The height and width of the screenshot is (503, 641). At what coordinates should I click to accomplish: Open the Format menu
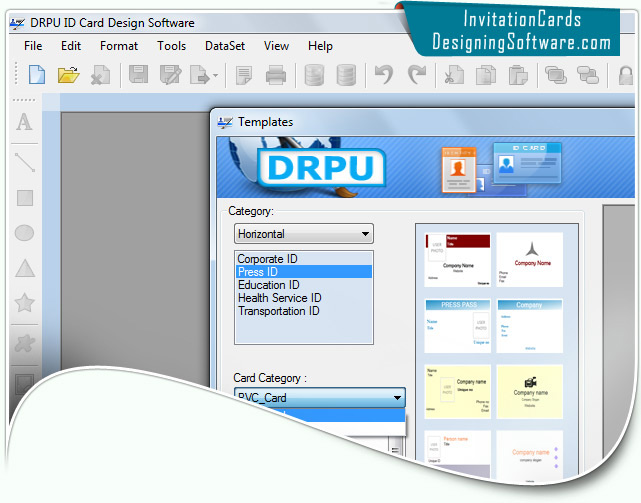(119, 46)
